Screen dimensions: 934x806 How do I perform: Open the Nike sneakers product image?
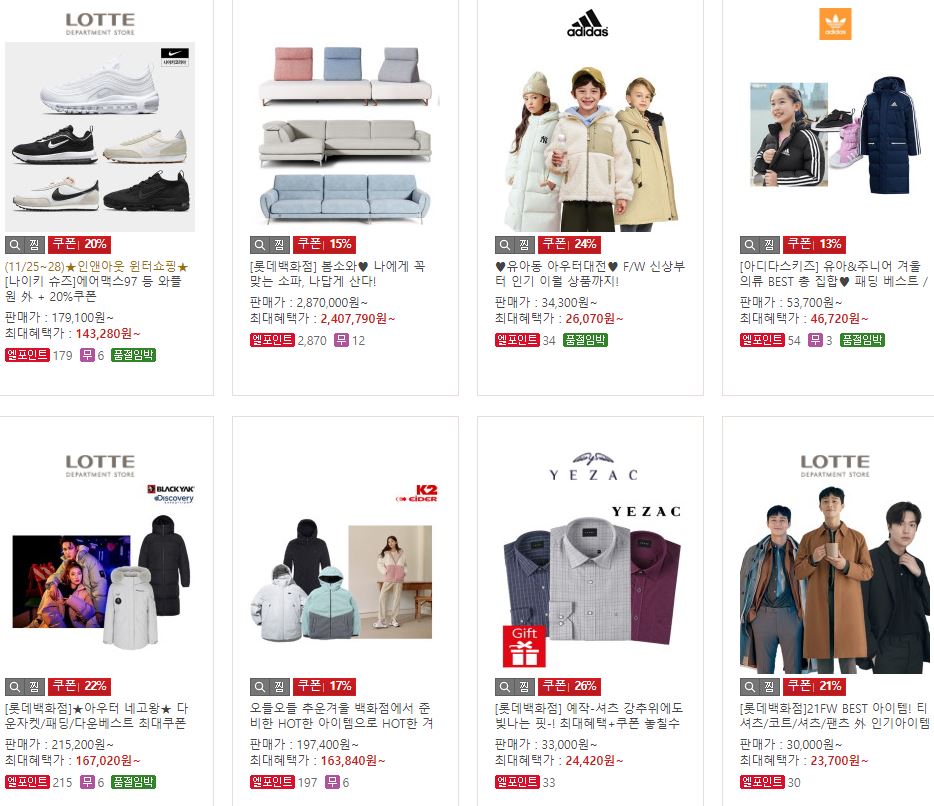coord(100,136)
